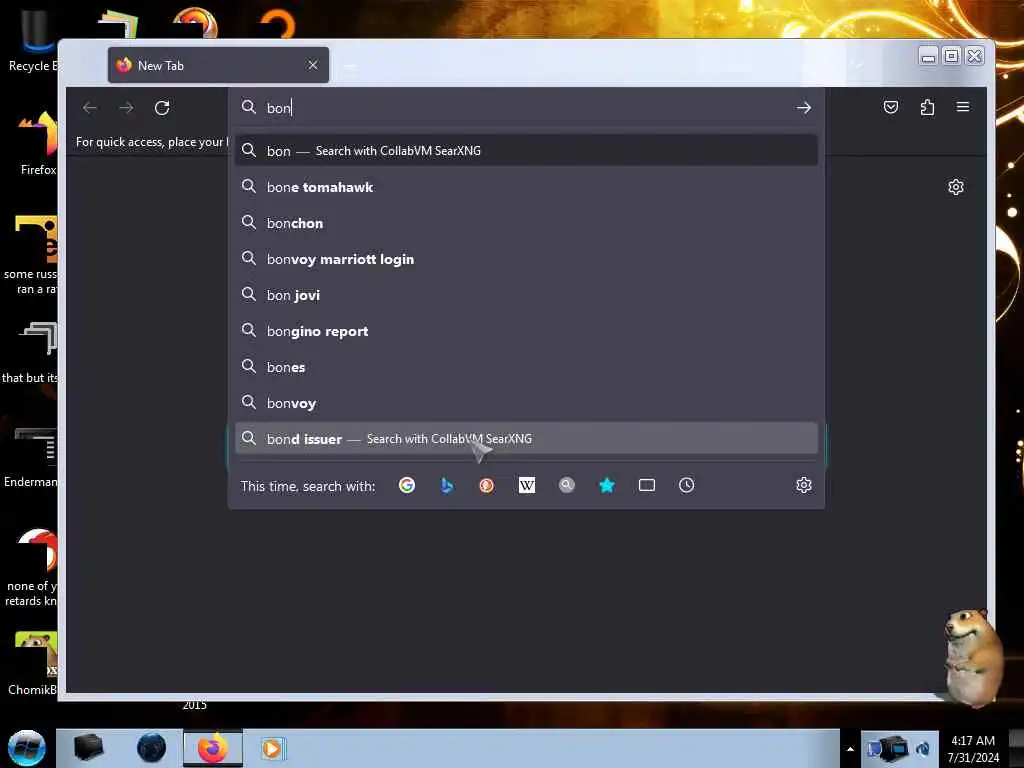The width and height of the screenshot is (1024, 768).
Task: Open search settings gear in the dropdown
Action: [804, 485]
